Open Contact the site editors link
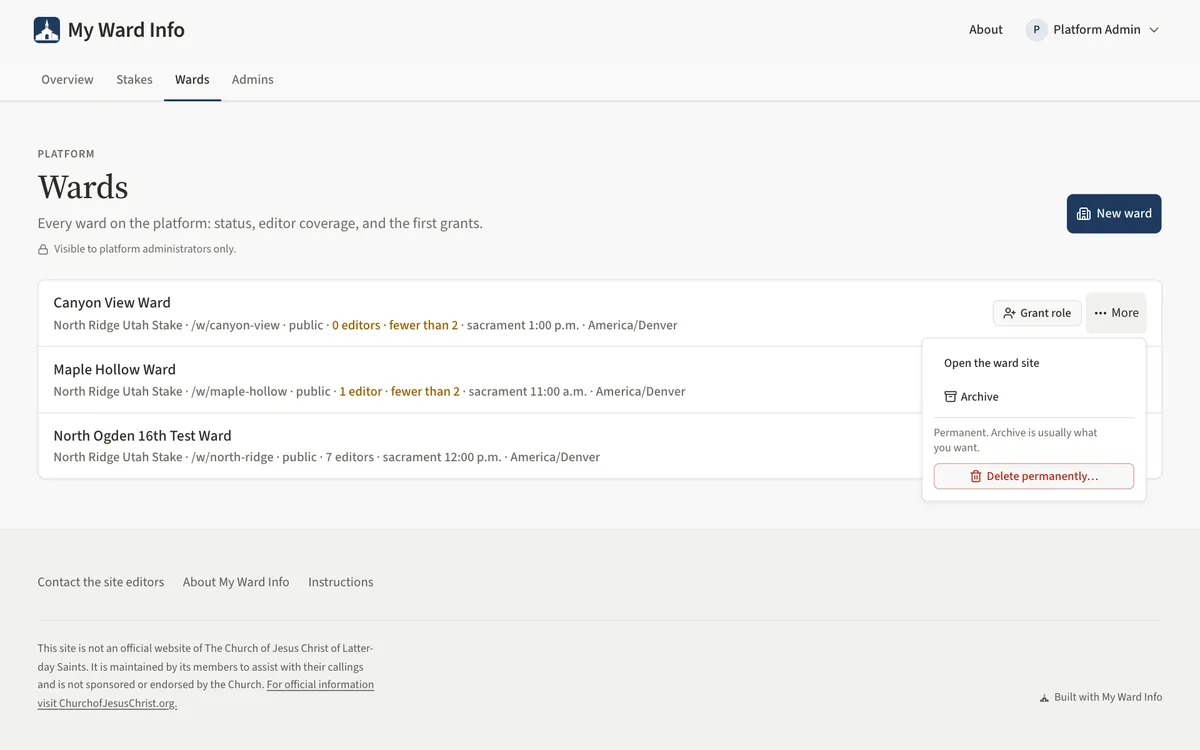The height and width of the screenshot is (750, 1200). tap(101, 582)
